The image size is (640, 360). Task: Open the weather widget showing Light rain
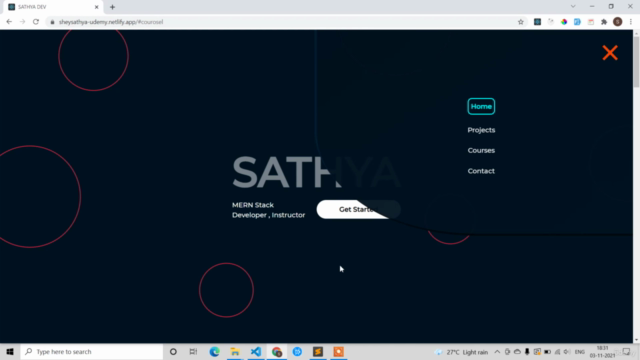point(462,352)
